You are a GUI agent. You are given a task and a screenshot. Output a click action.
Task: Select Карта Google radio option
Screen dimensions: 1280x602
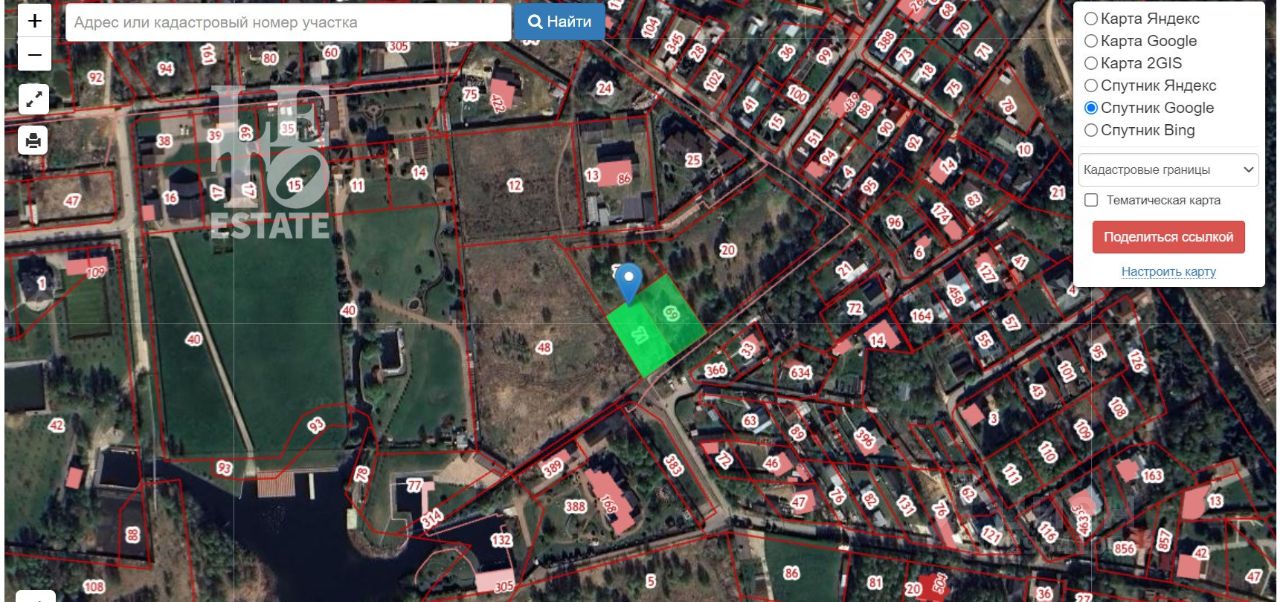(1091, 41)
